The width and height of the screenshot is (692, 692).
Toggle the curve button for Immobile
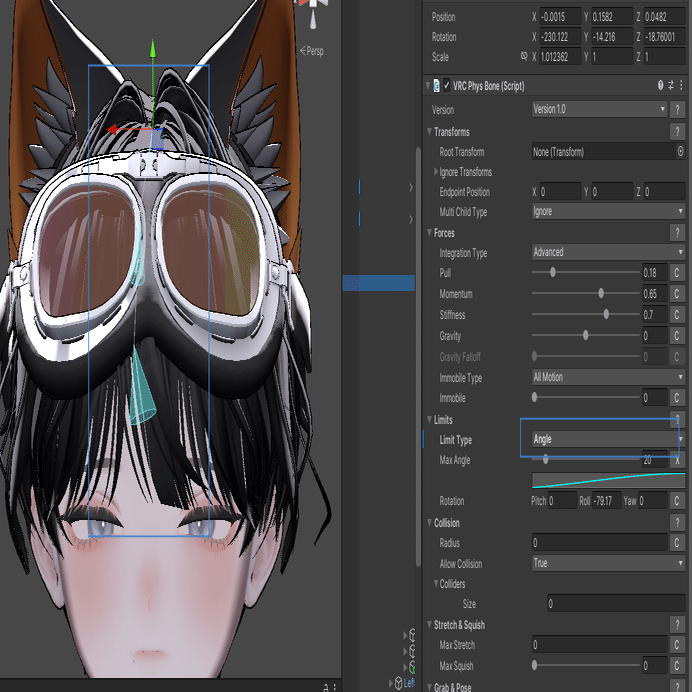click(x=677, y=398)
